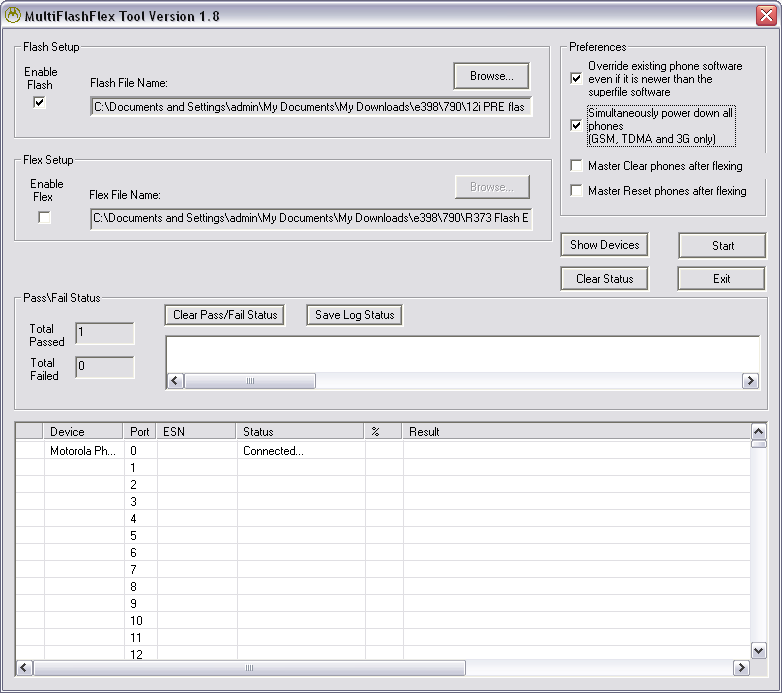The height and width of the screenshot is (693, 782).
Task: Click the Device column header
Action: [83, 431]
